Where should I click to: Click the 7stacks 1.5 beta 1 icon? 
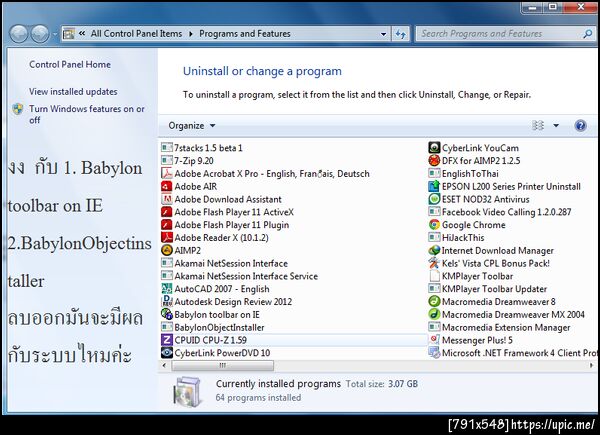[x=167, y=148]
